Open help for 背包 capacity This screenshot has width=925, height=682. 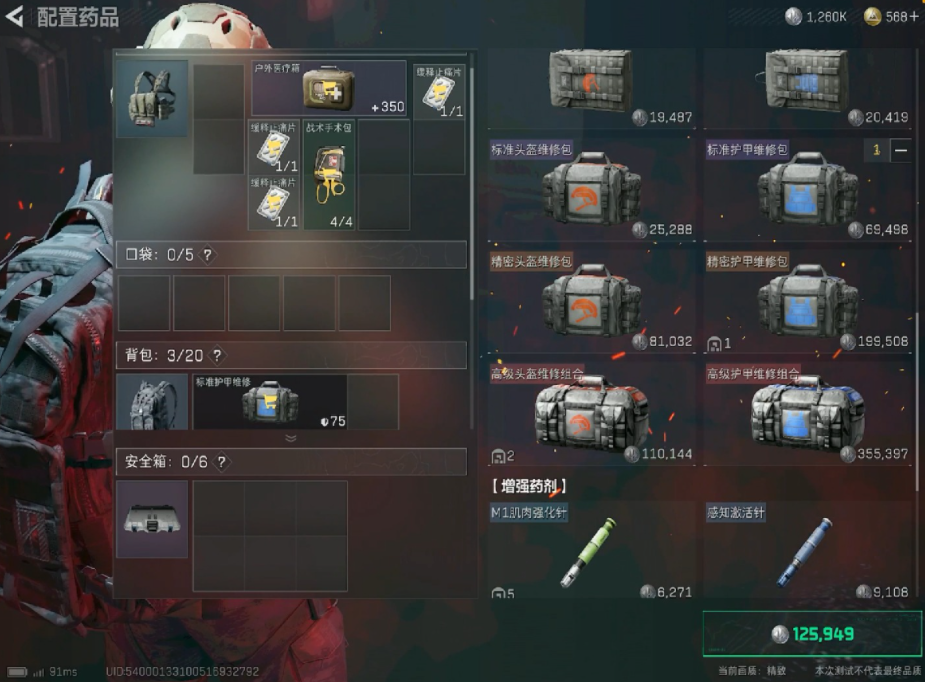pyautogui.click(x=218, y=355)
